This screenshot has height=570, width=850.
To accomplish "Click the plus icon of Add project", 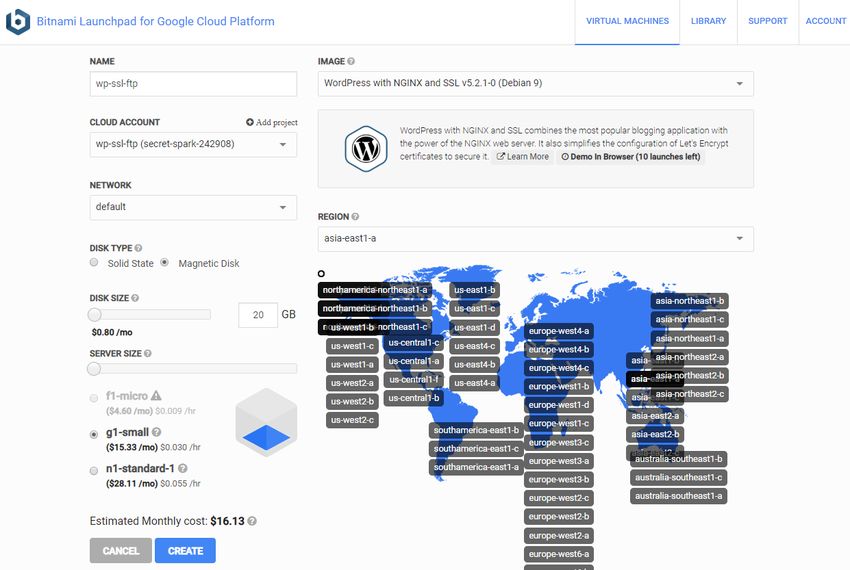I will (x=250, y=122).
